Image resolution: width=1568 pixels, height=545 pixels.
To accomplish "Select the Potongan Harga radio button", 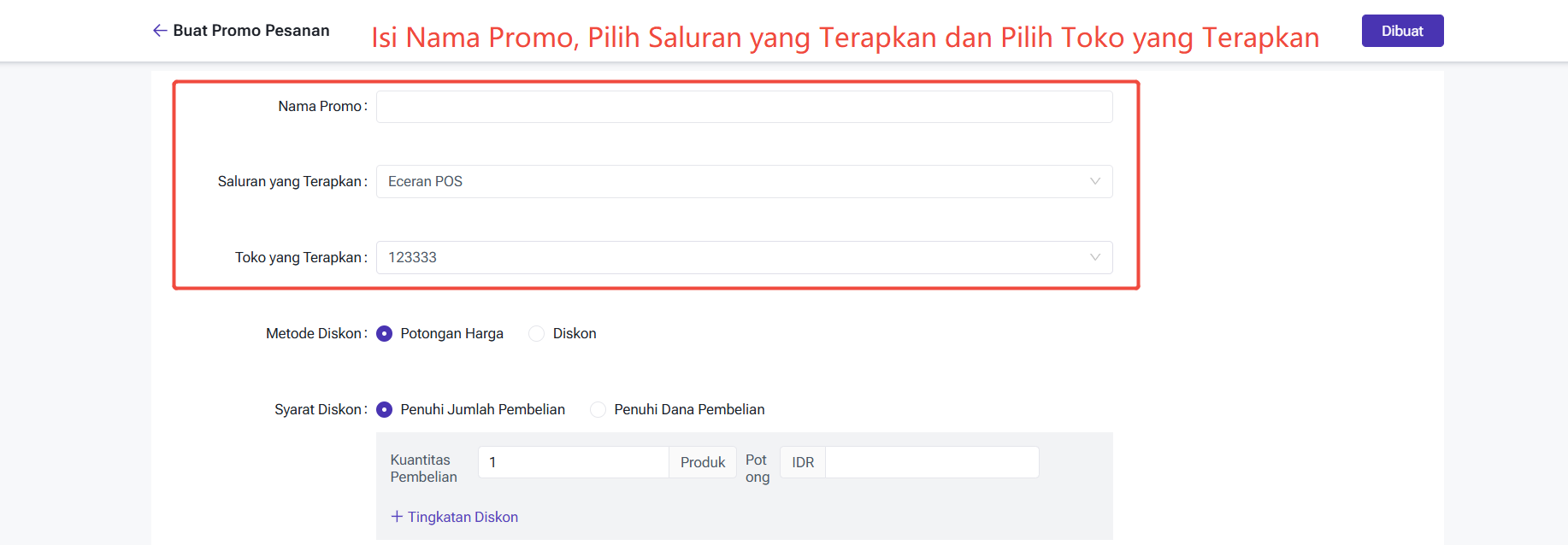I will [385, 334].
